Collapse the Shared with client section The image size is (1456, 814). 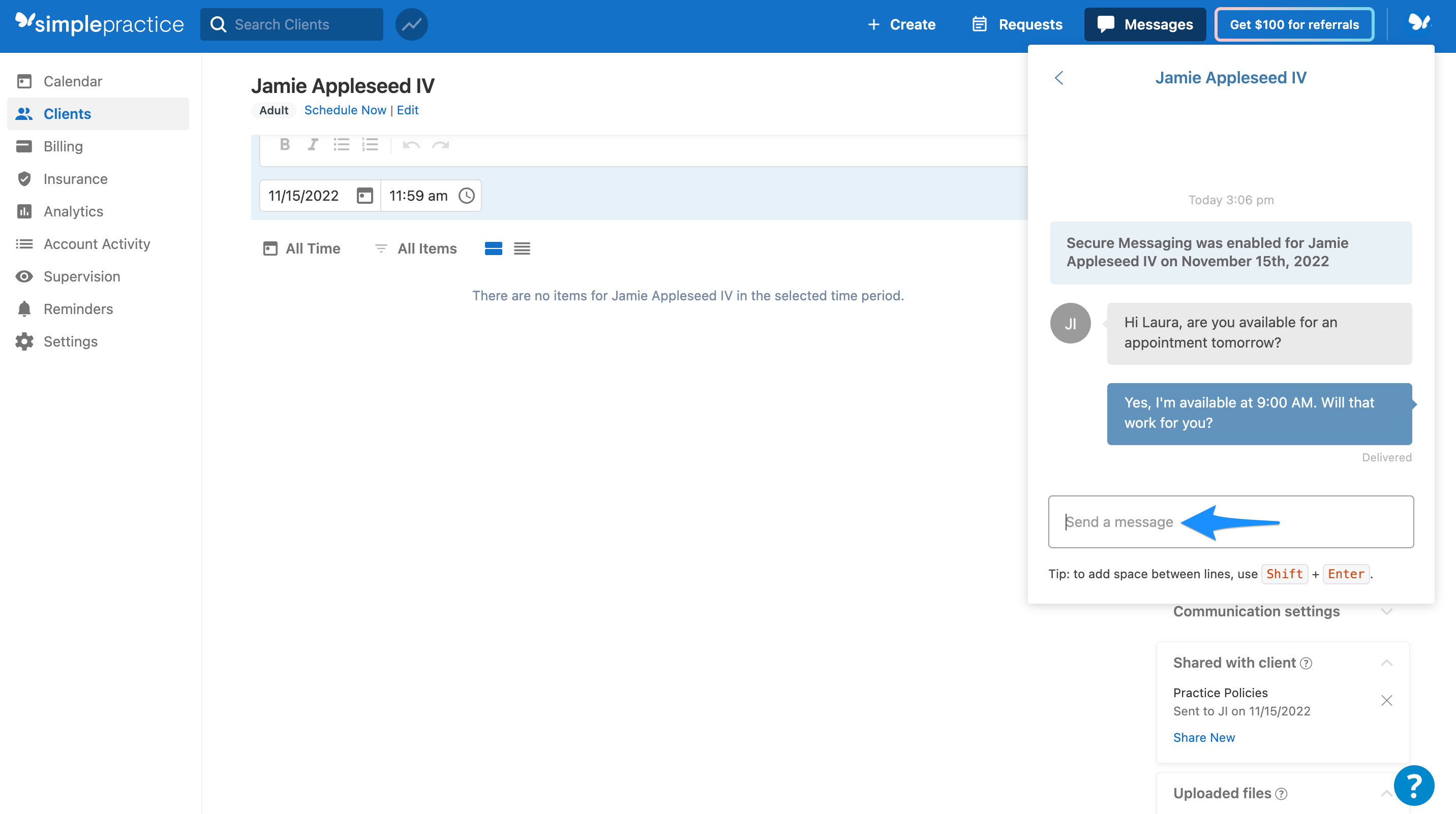[x=1386, y=662]
